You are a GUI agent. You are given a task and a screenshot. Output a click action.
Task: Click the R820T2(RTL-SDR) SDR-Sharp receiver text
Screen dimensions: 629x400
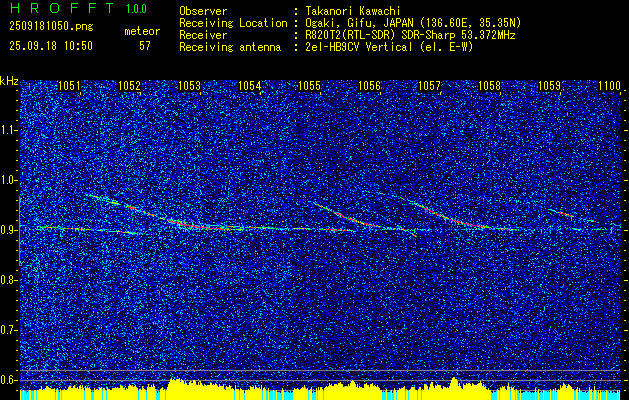[x=410, y=35]
